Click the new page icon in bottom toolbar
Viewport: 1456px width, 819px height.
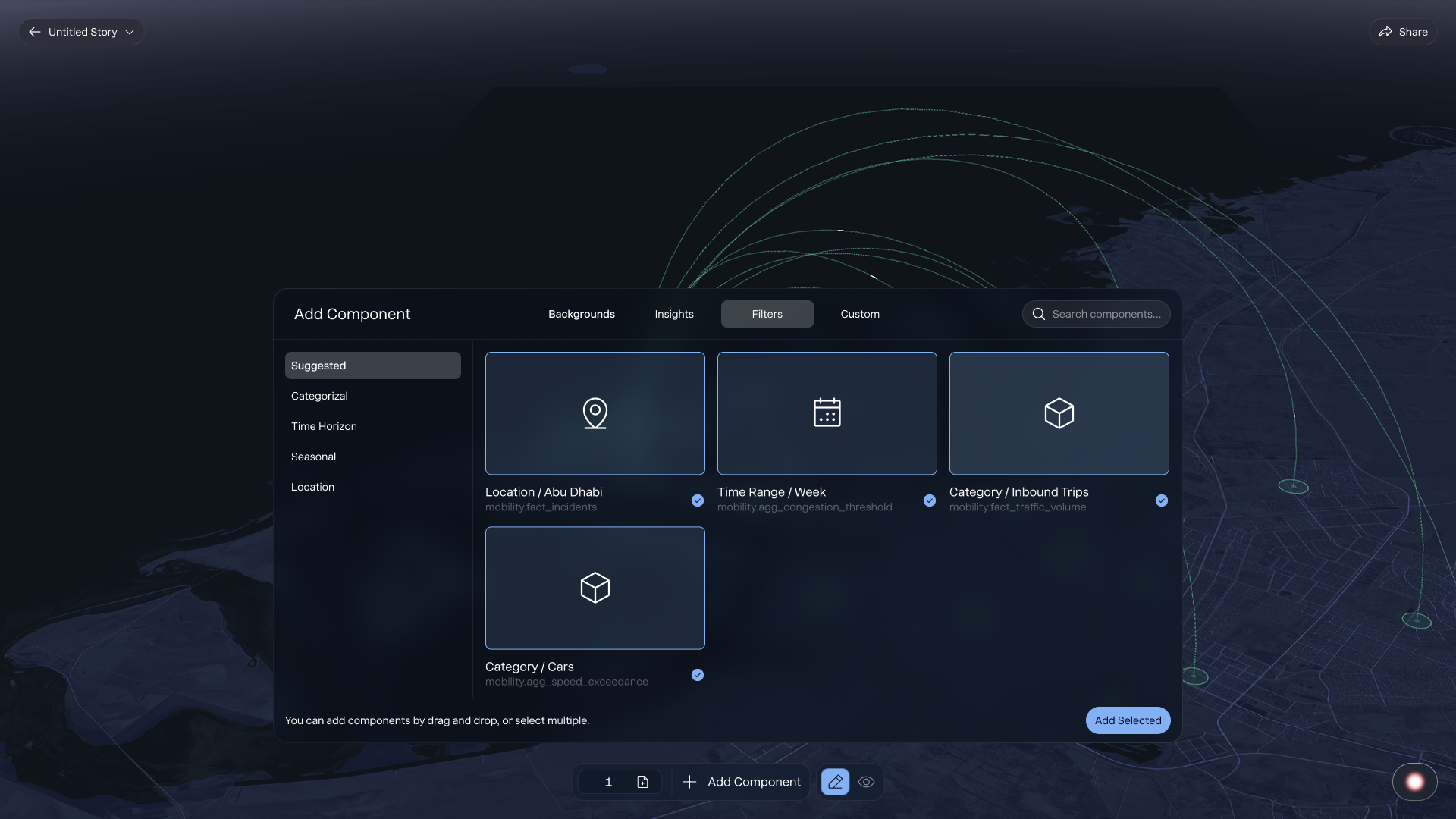click(x=642, y=782)
